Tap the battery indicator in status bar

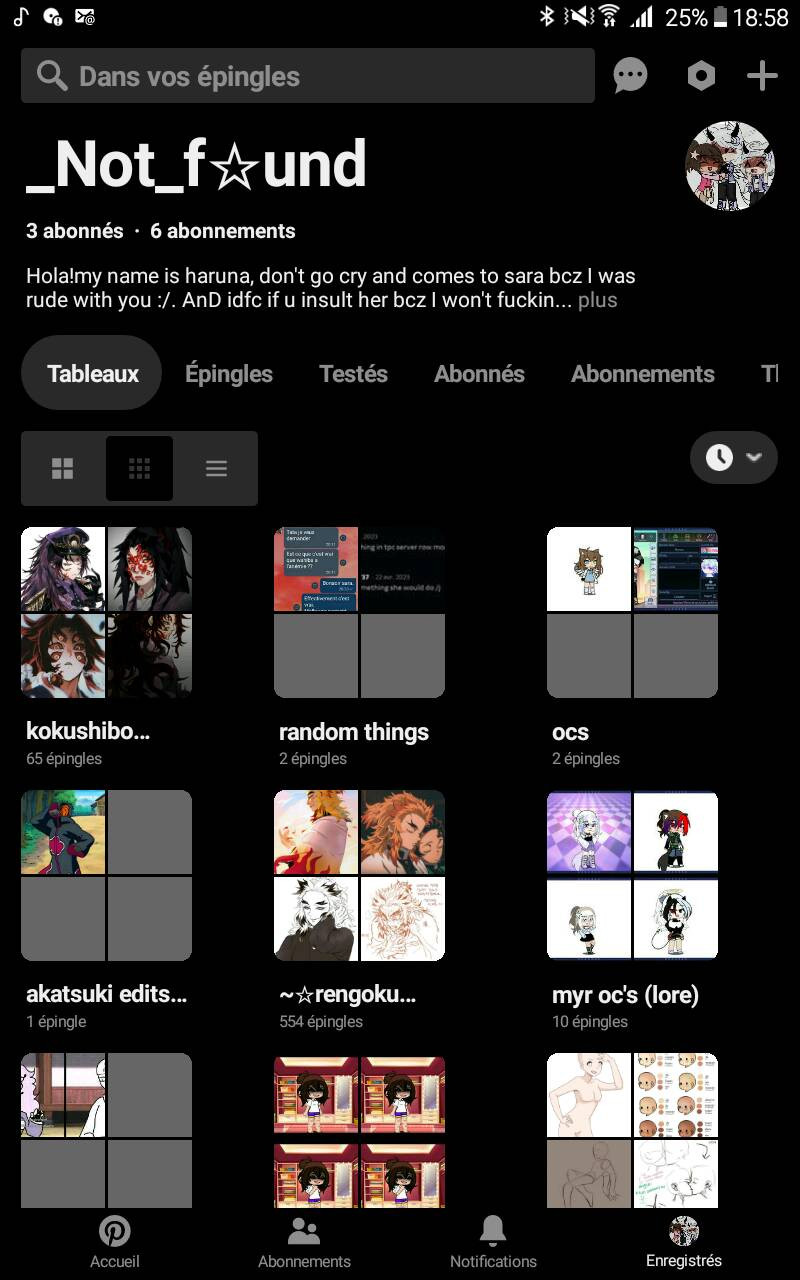[721, 16]
